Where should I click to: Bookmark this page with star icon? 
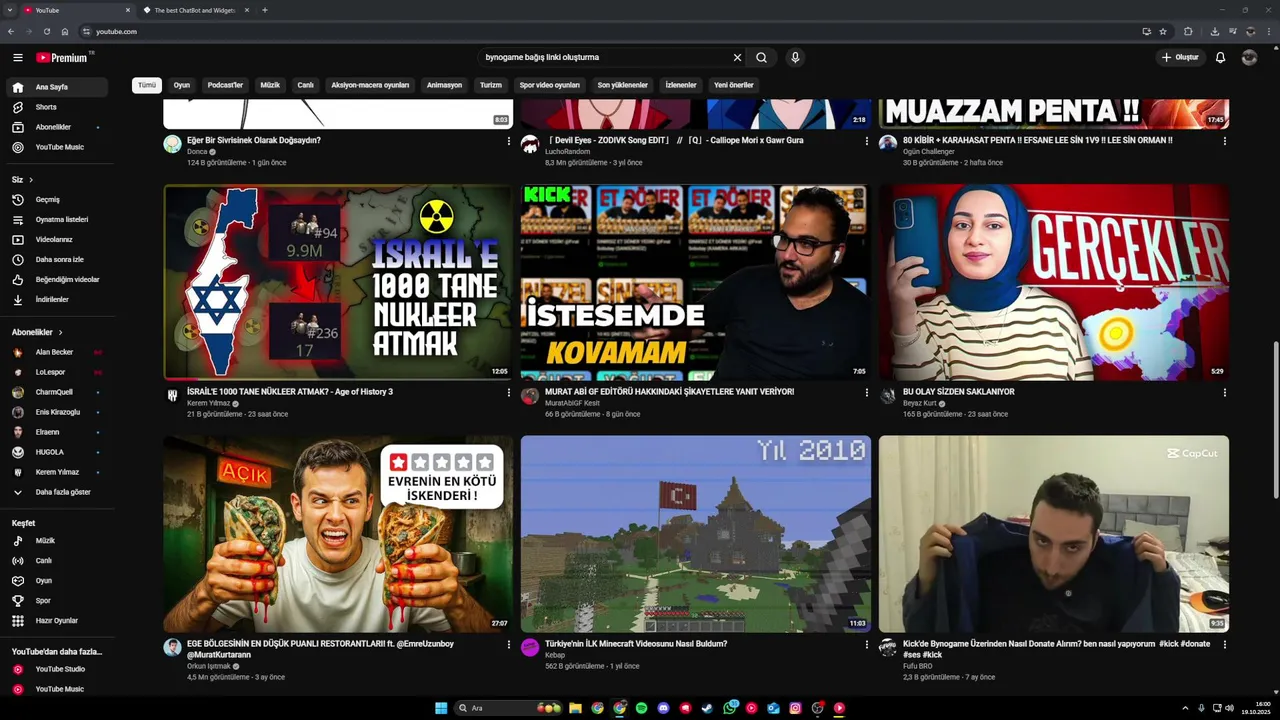tap(1163, 31)
